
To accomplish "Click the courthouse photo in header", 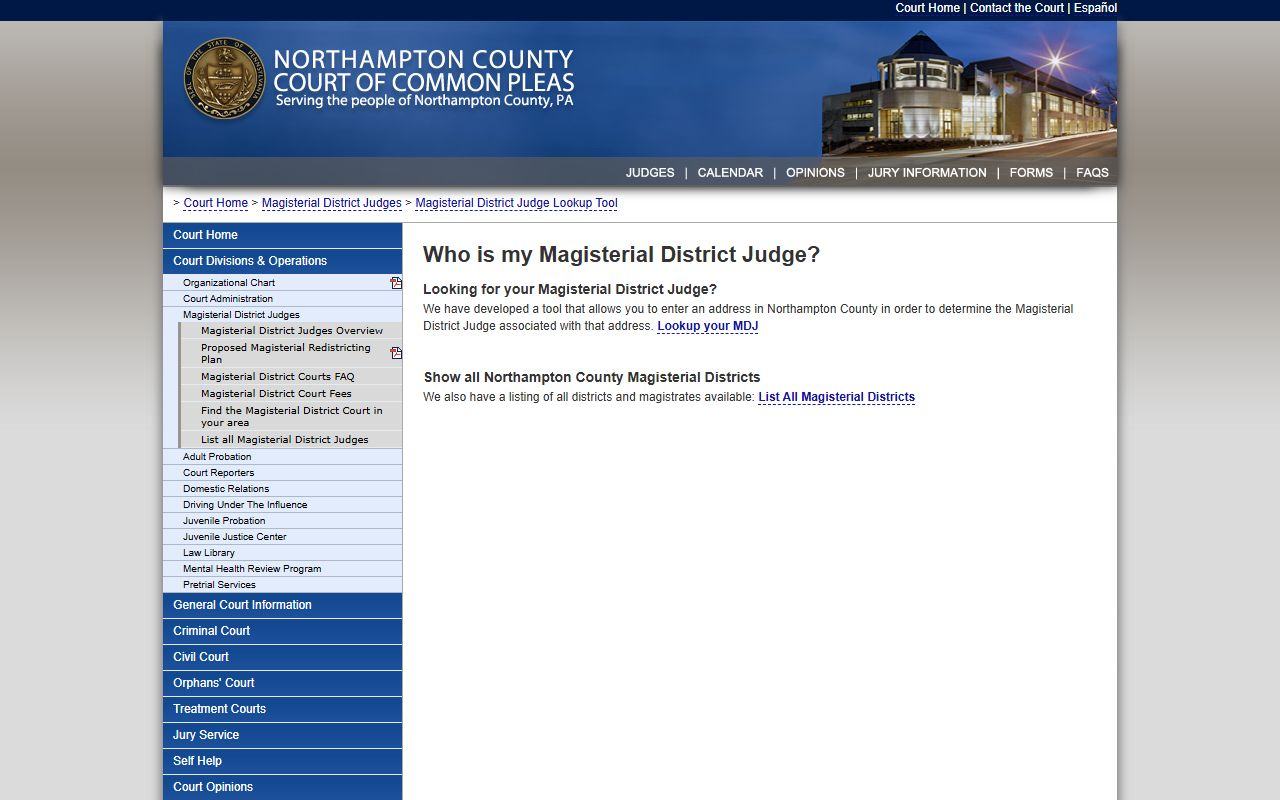I will point(969,93).
